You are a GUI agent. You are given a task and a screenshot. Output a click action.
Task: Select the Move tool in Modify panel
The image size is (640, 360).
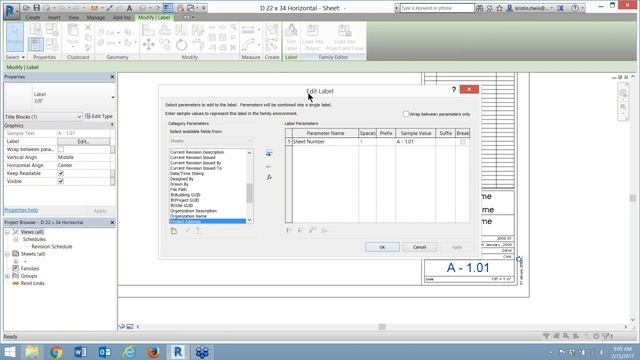pos(149,44)
